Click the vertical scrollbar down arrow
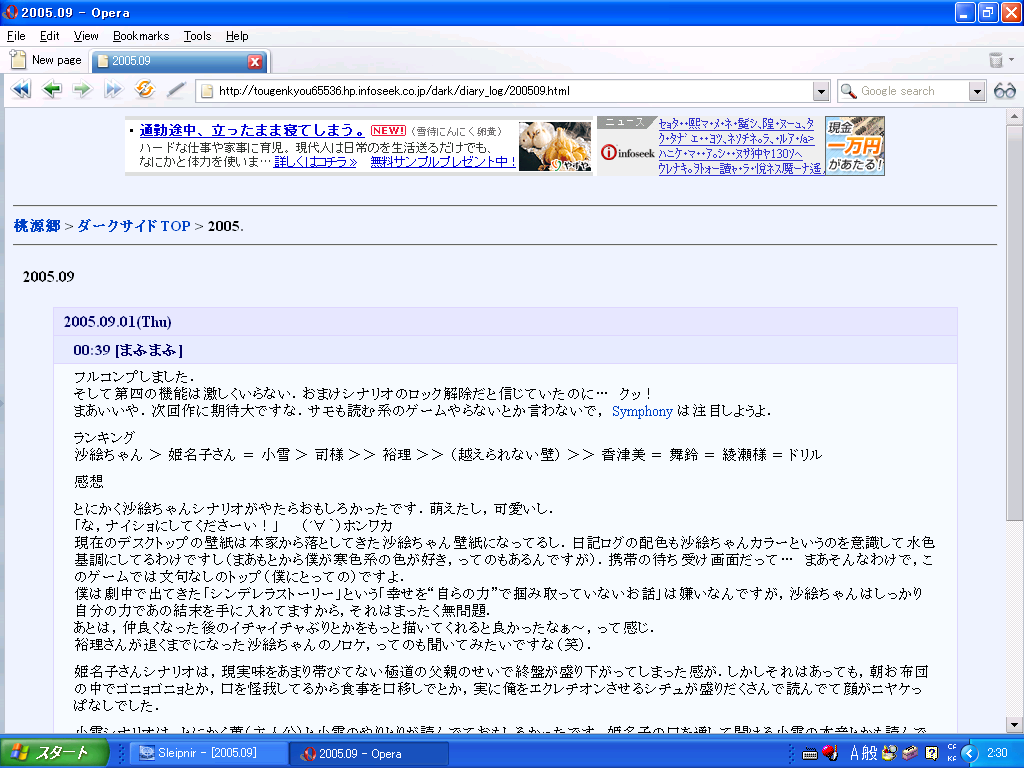The width and height of the screenshot is (1024, 768). coord(1015,724)
